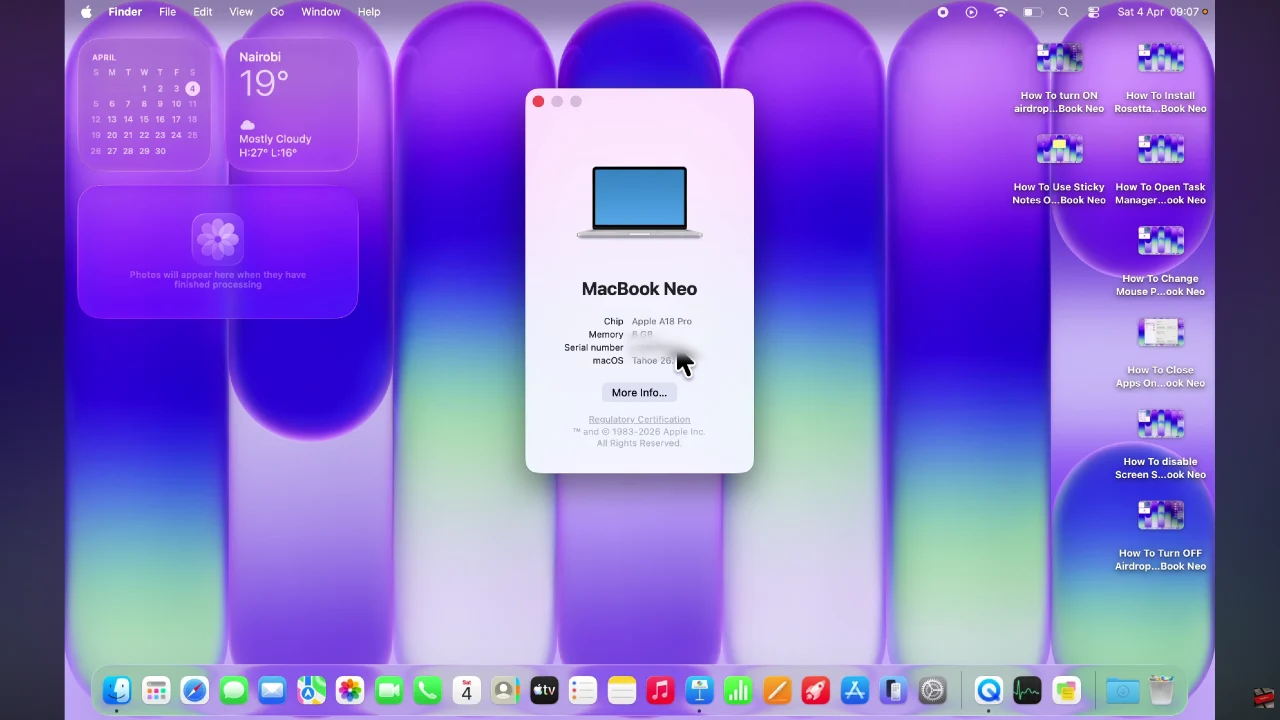Open the Apple TV app
1280x720 pixels.
click(x=544, y=690)
